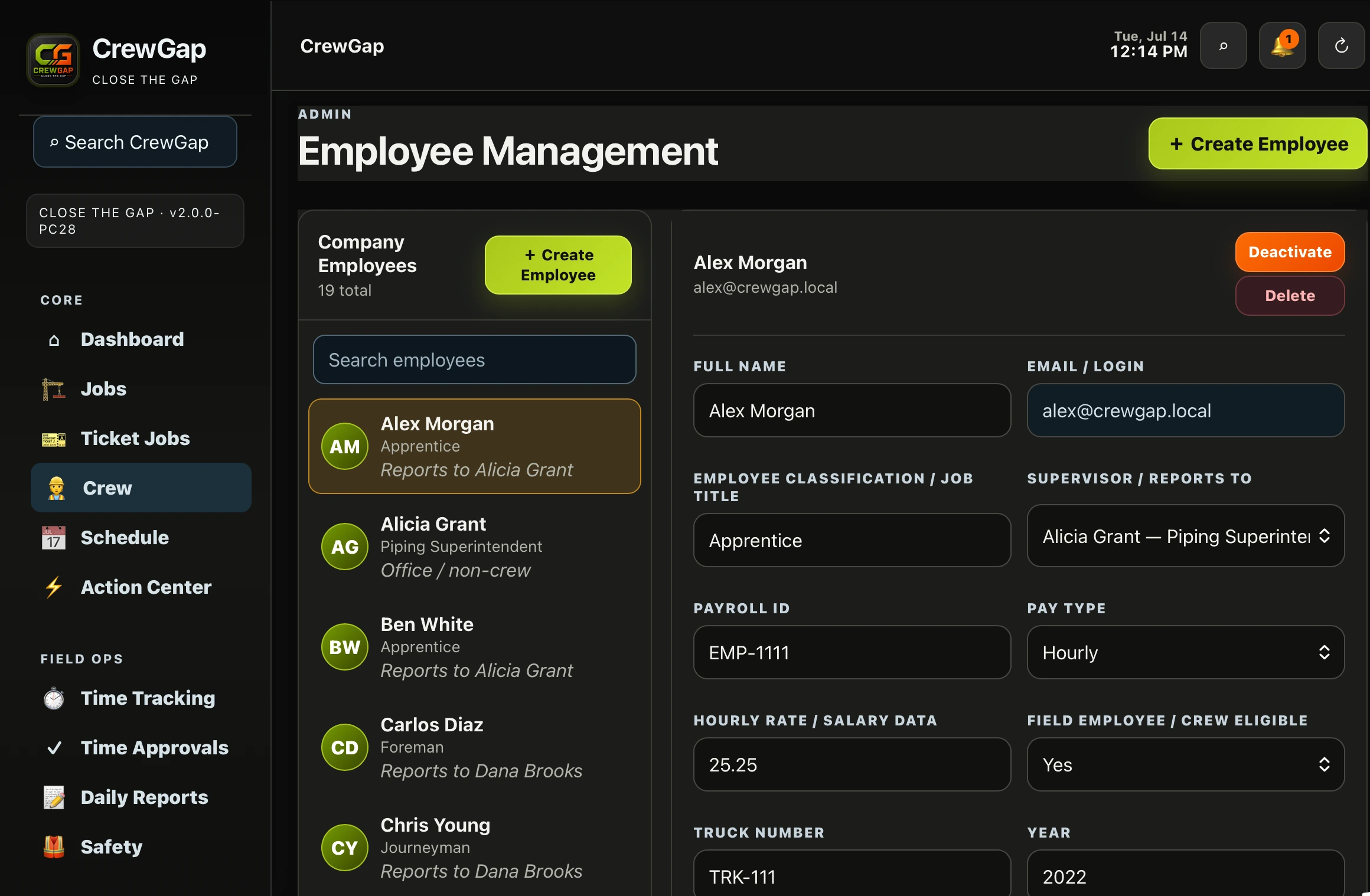Click Create Employee in Company Employees panel
Viewport: 1370px width, 896px height.
coord(558,265)
